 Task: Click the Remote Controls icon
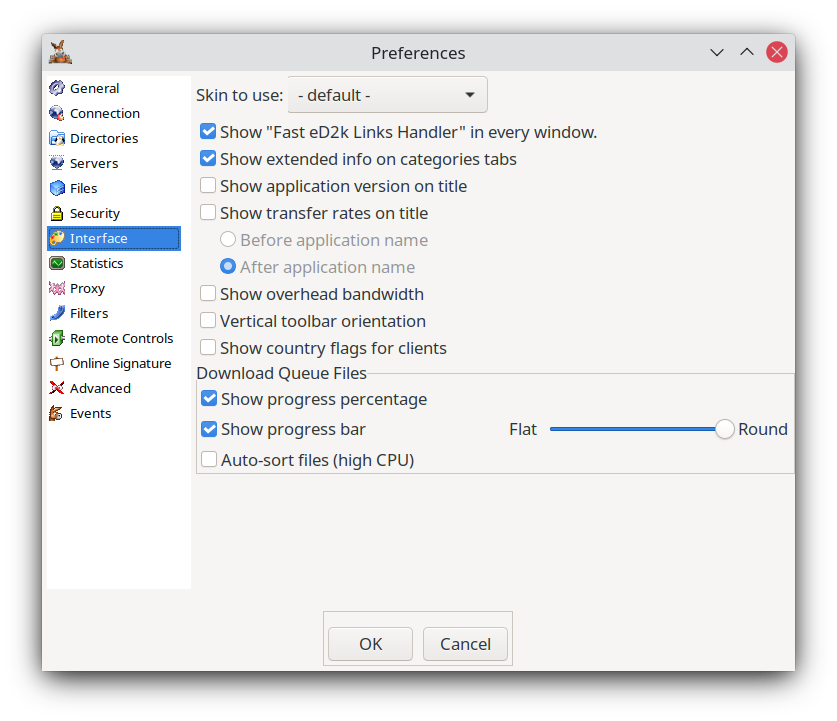pos(57,338)
